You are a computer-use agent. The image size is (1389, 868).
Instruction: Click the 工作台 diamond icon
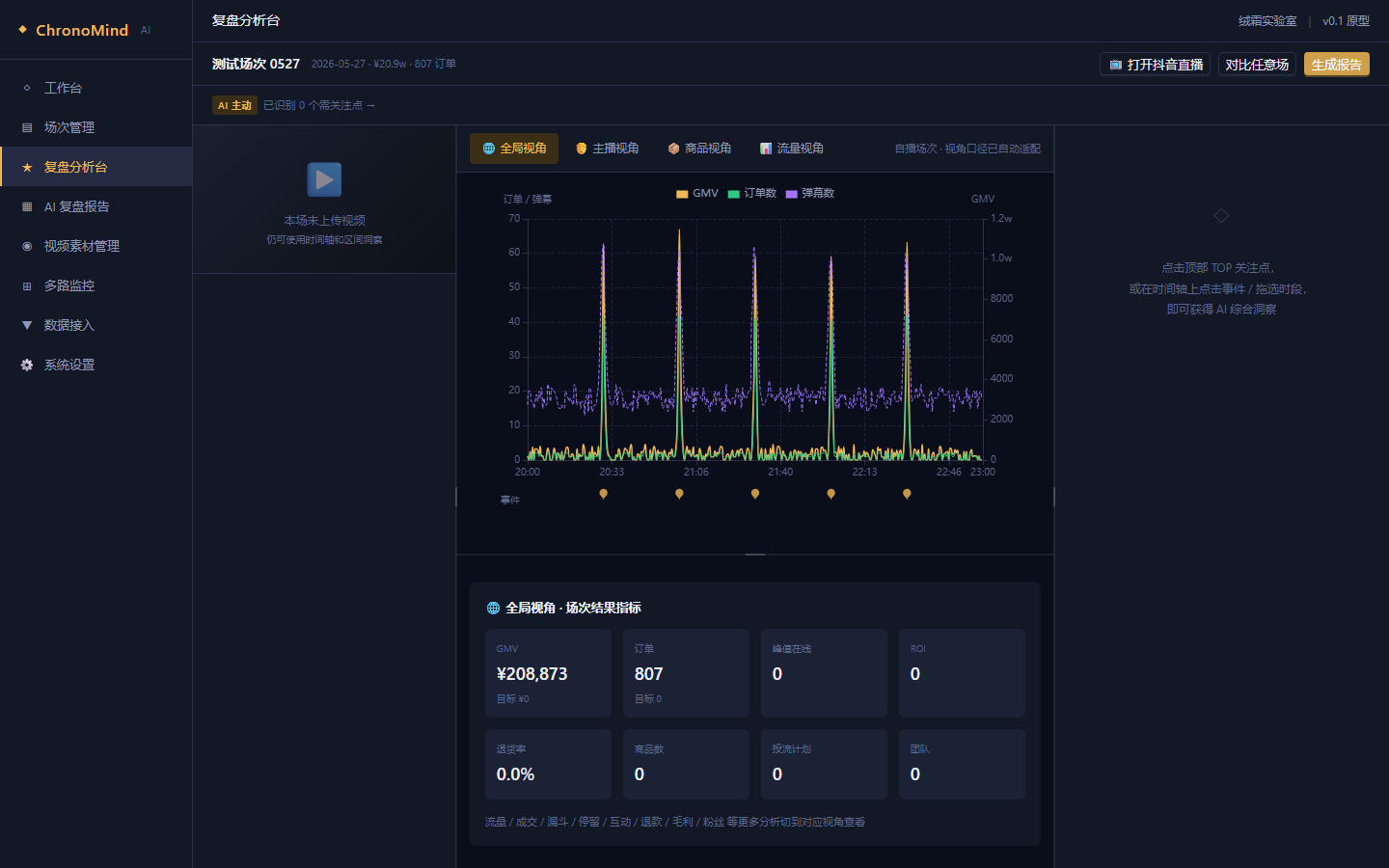point(27,88)
